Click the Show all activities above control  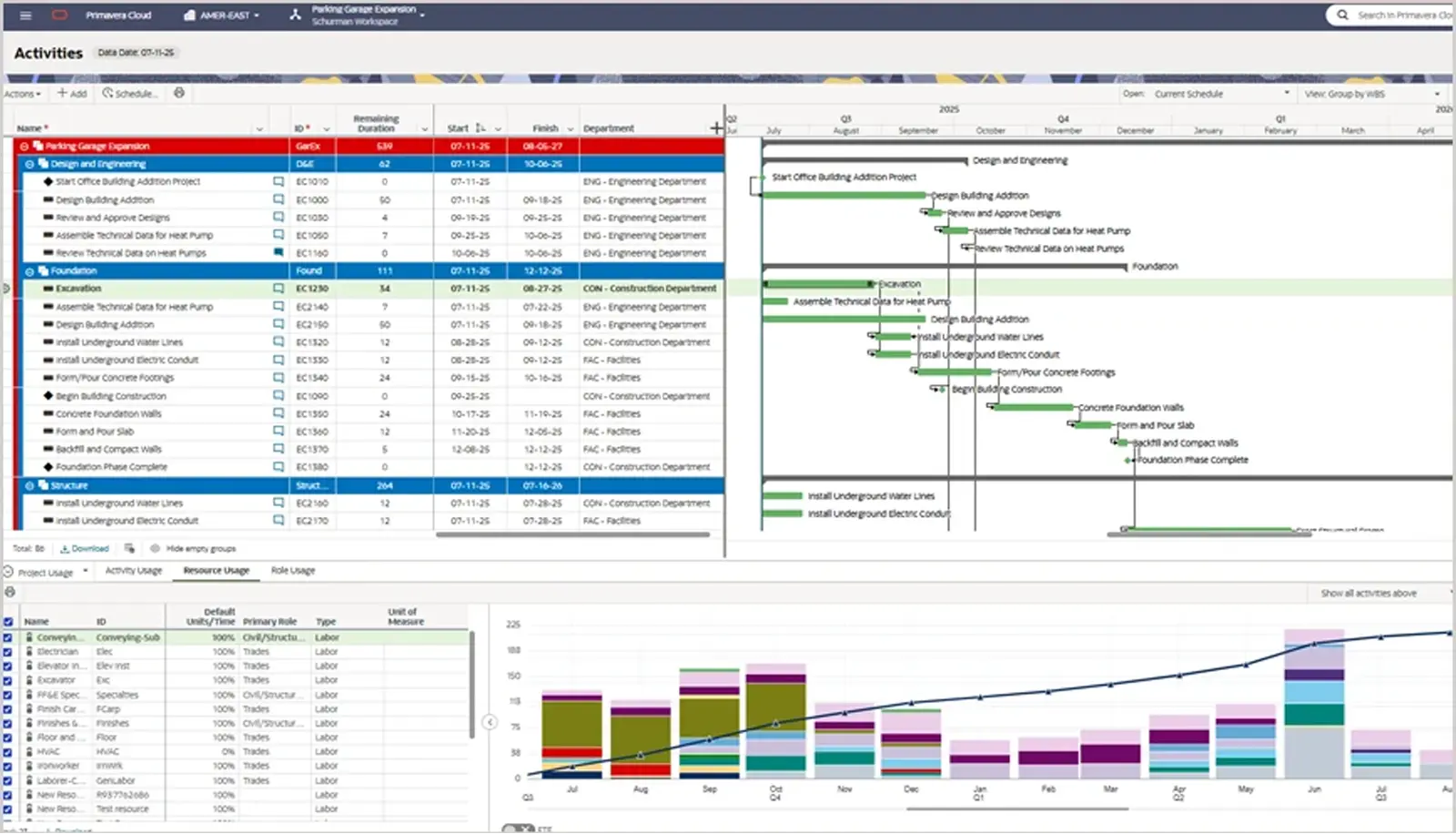point(1368,593)
